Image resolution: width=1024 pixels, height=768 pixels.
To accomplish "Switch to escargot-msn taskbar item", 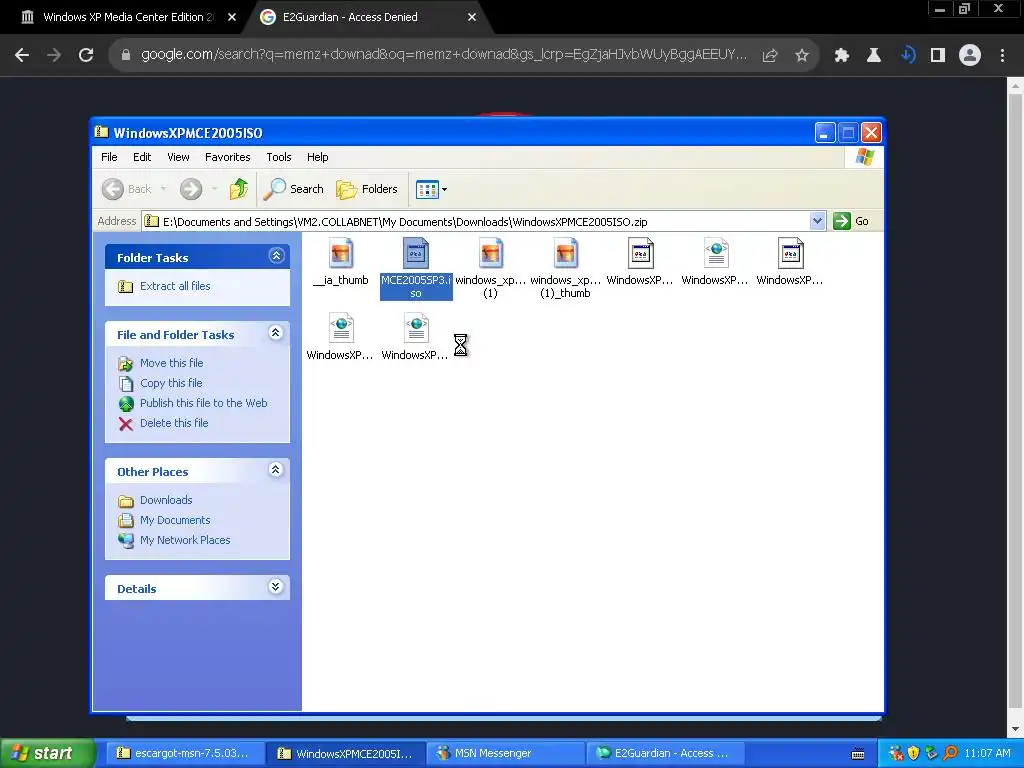I will click(185, 753).
